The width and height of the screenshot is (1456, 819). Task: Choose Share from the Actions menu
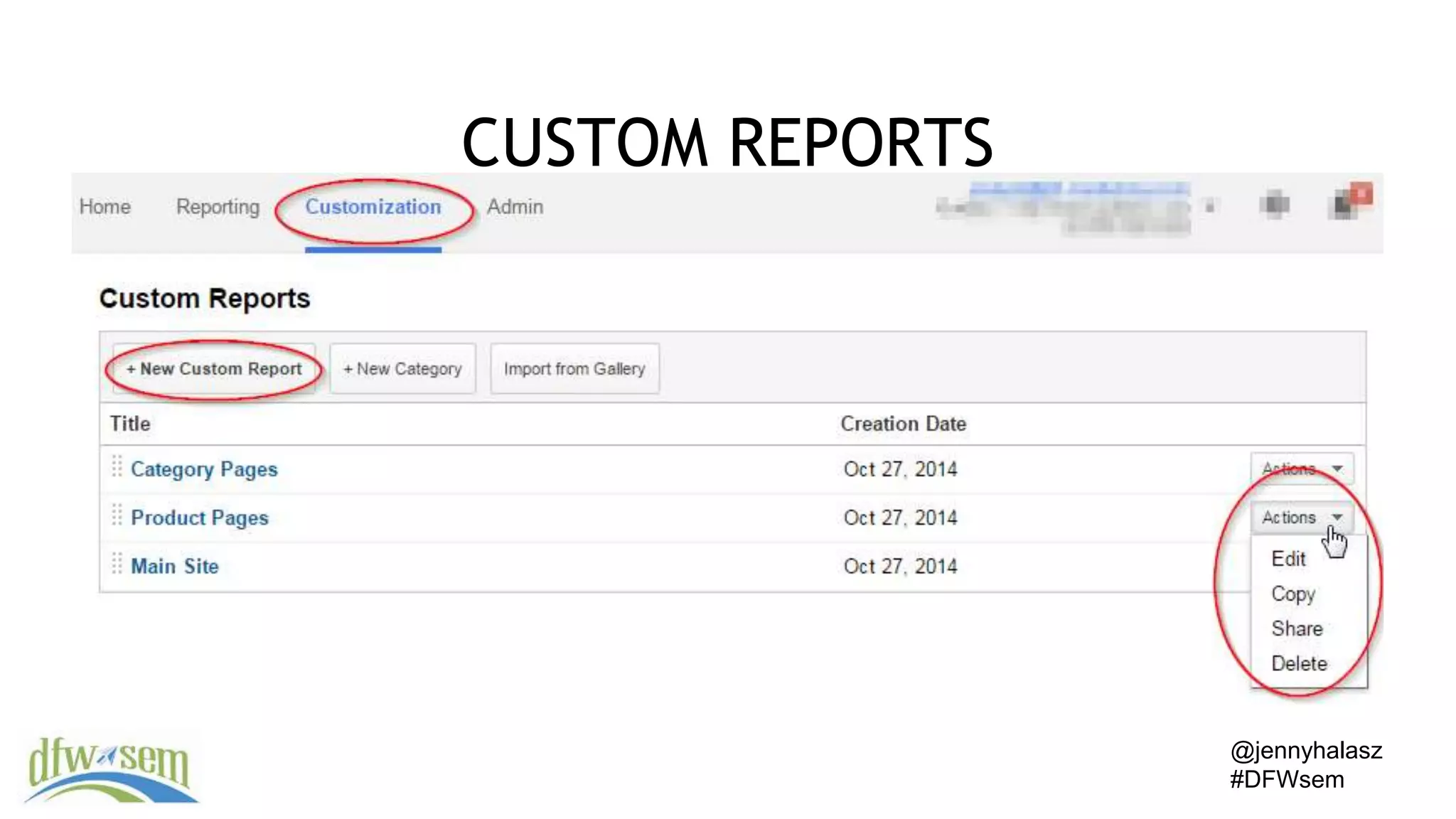(x=1297, y=628)
